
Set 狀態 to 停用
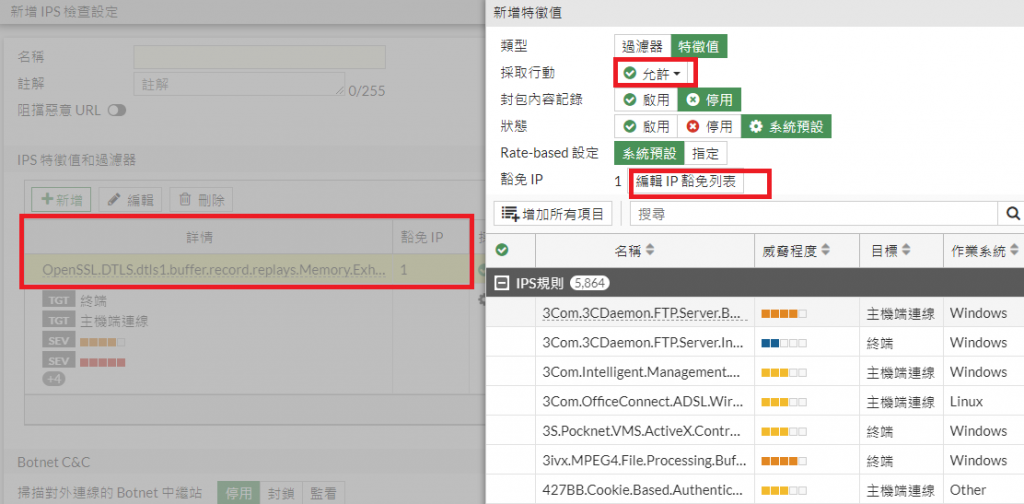[709, 127]
